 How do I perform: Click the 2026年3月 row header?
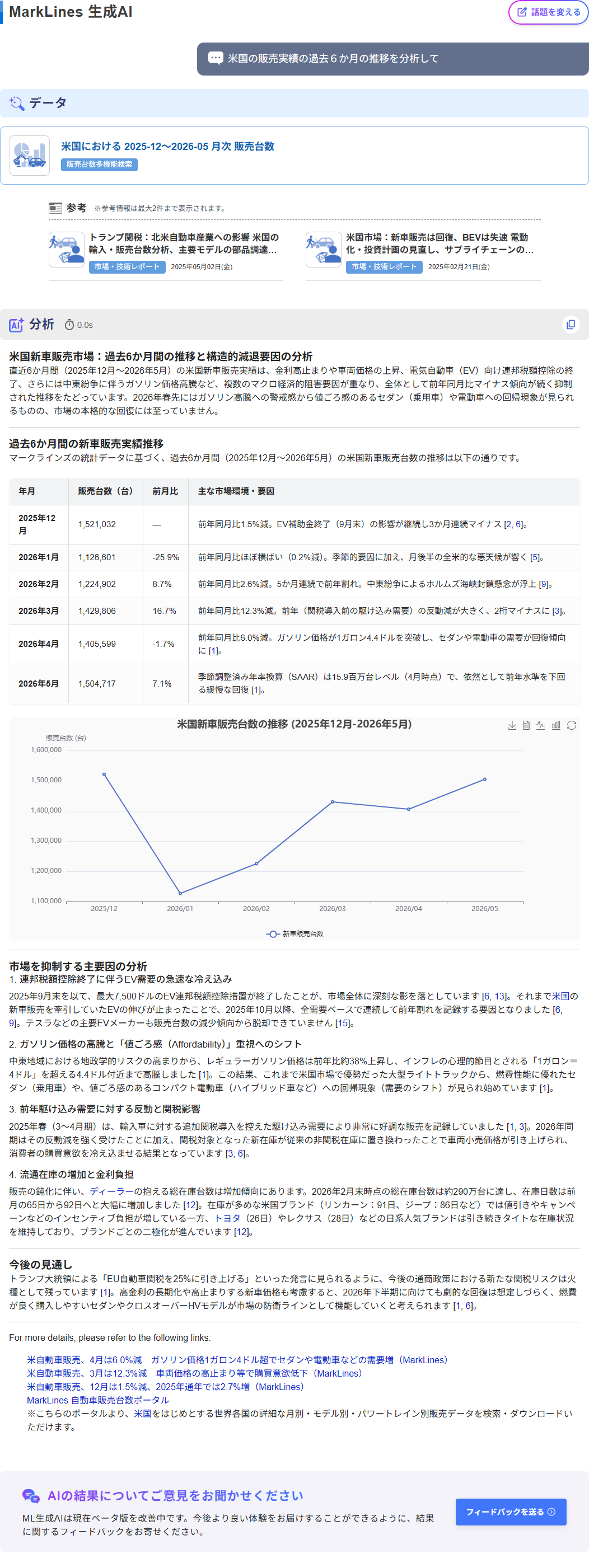pyautogui.click(x=39, y=611)
